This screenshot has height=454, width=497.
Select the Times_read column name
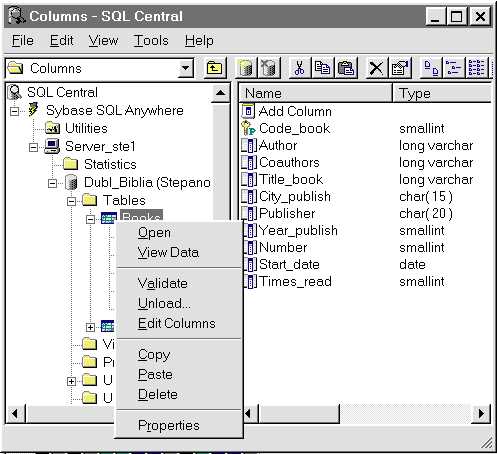[x=295, y=281]
